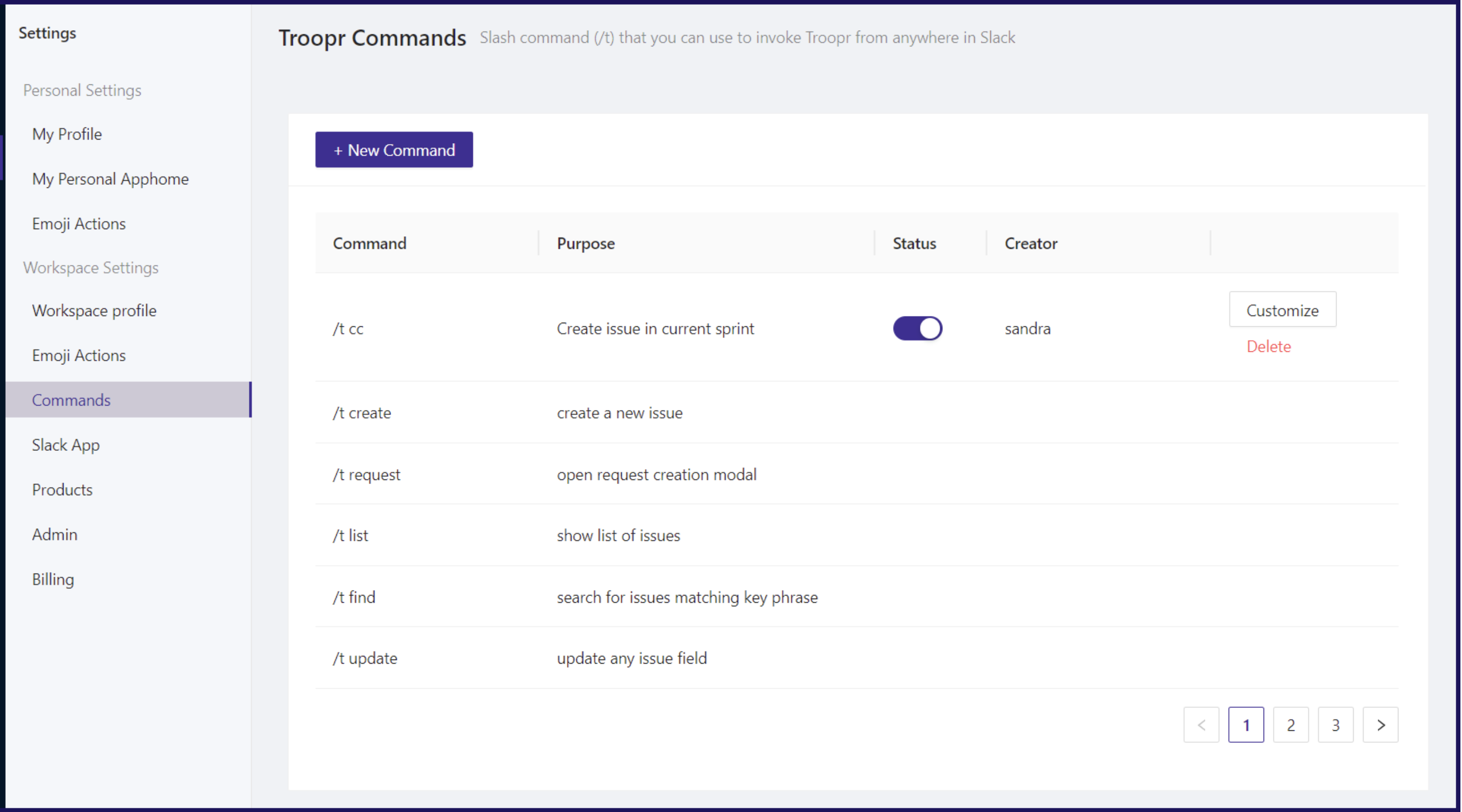Viewport: 1462px width, 812px height.
Task: Click the Settings sidebar heading
Action: [47, 33]
